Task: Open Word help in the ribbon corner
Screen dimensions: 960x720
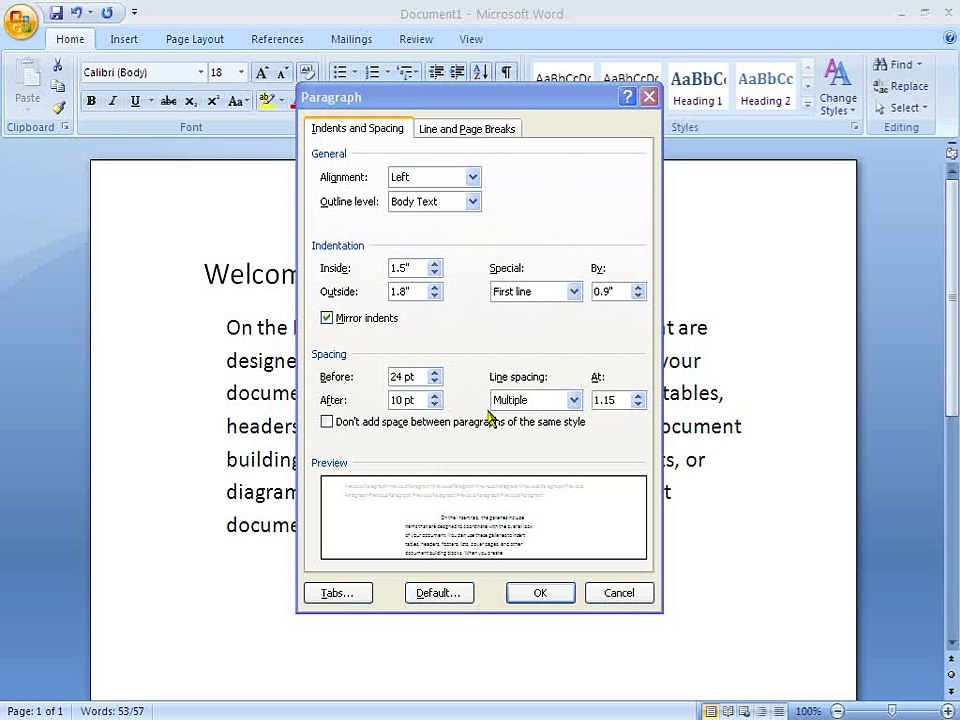Action: 950,38
